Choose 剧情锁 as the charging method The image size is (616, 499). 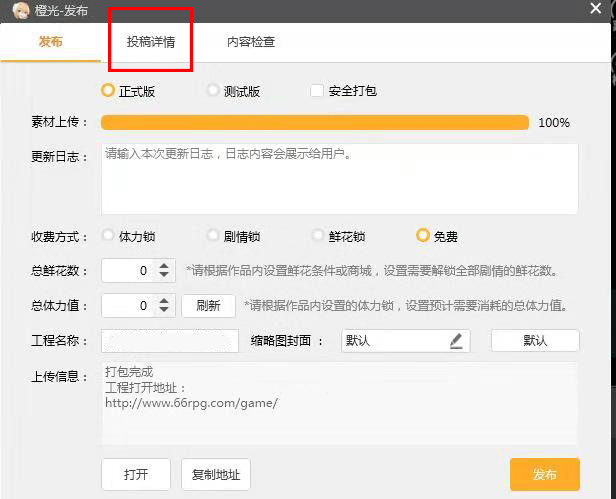[x=213, y=237]
